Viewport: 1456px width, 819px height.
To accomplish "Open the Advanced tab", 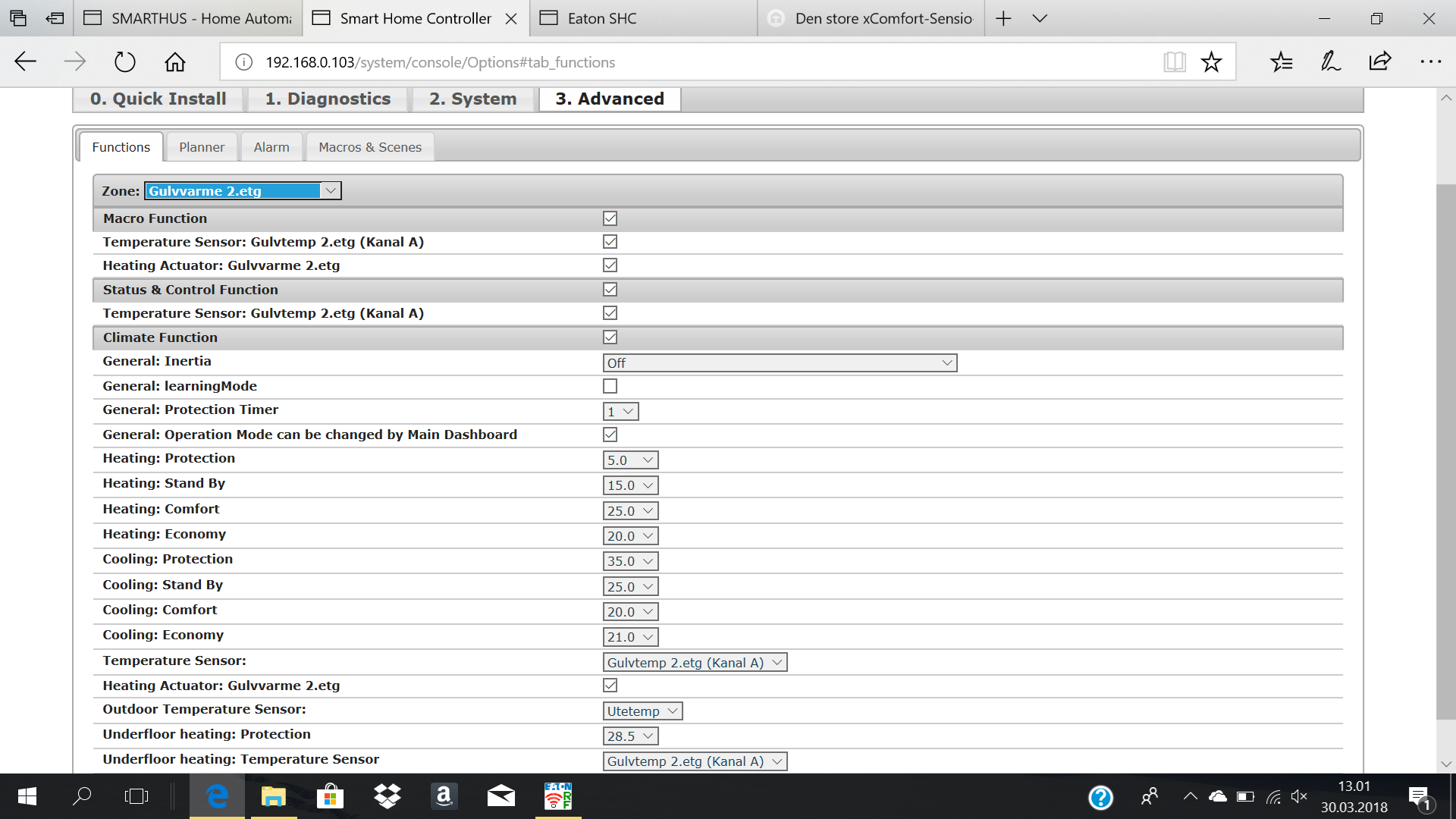I will (609, 98).
